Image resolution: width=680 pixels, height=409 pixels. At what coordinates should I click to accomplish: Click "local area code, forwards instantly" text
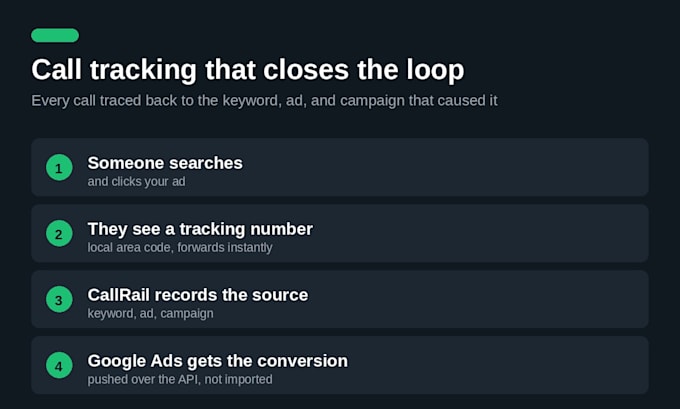coord(180,247)
